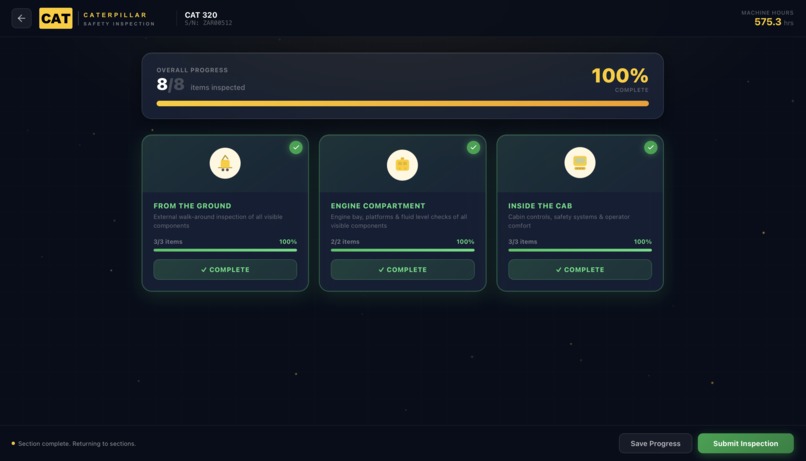Image resolution: width=806 pixels, height=461 pixels.
Task: Click the overall progress bar
Action: click(402, 103)
